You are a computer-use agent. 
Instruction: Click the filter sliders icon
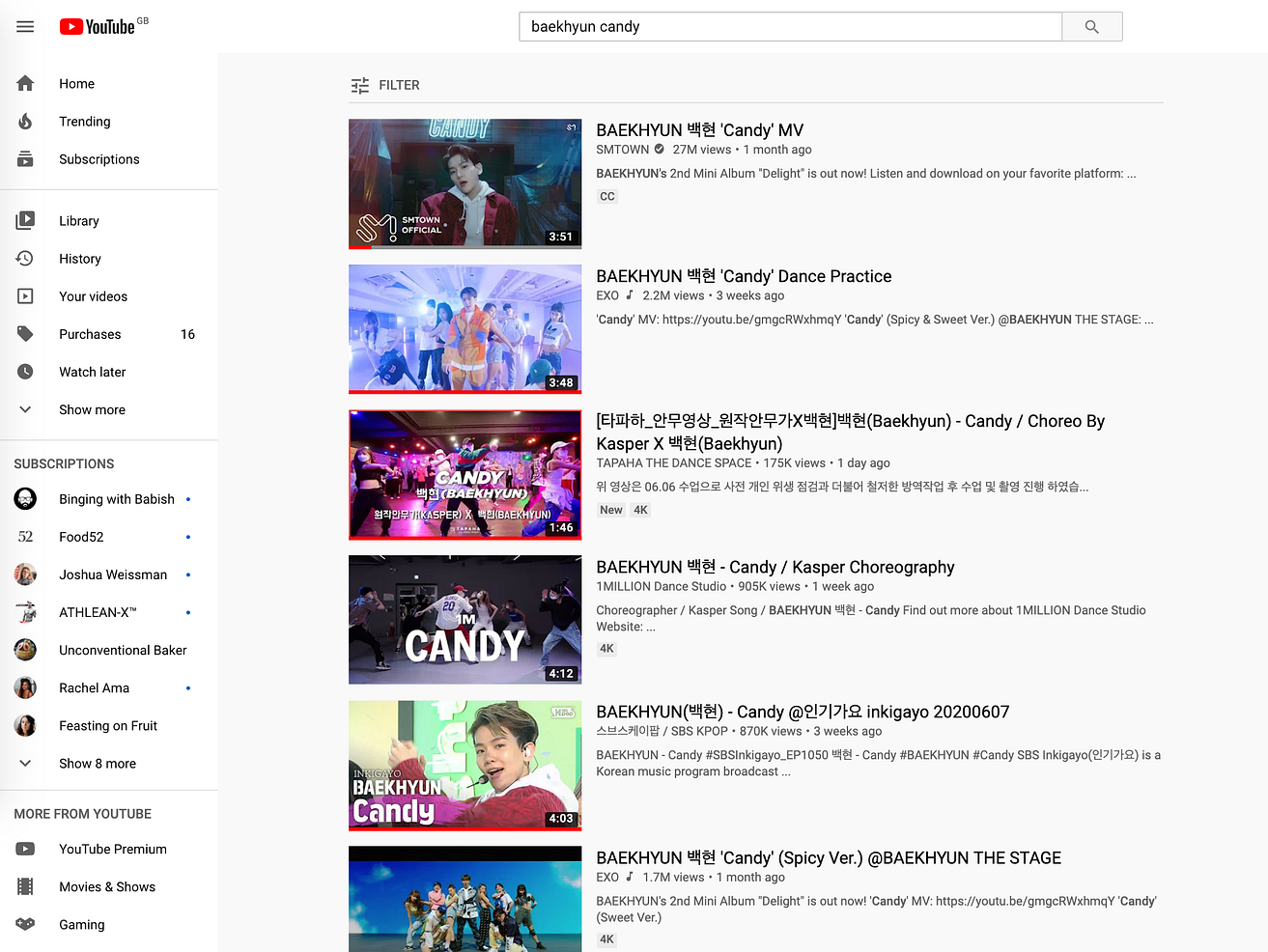click(x=360, y=85)
